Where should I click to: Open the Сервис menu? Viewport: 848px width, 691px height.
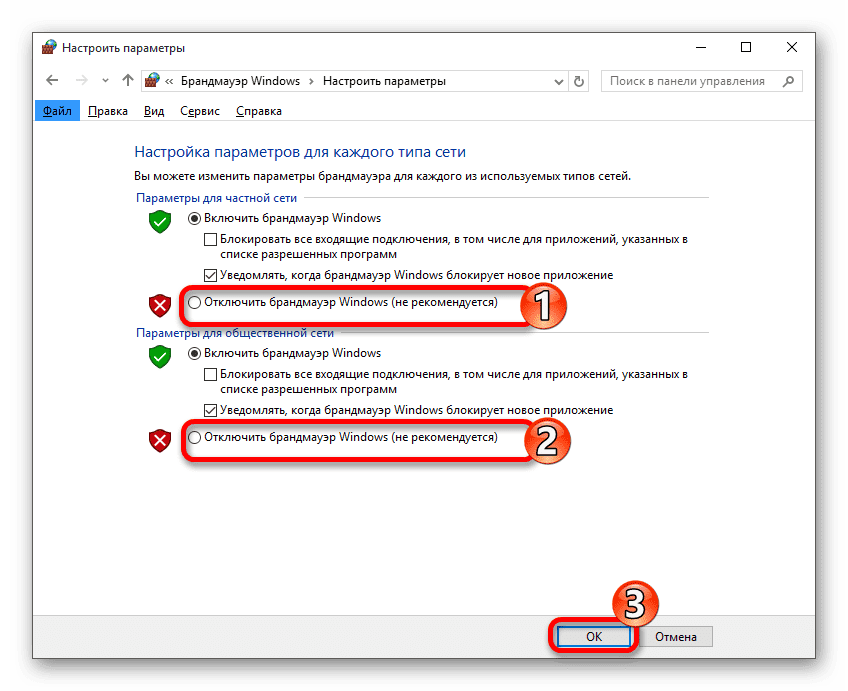point(200,111)
